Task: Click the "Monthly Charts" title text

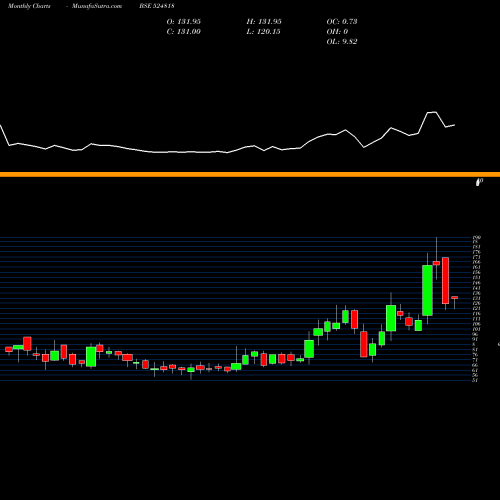Action: coord(29,6)
